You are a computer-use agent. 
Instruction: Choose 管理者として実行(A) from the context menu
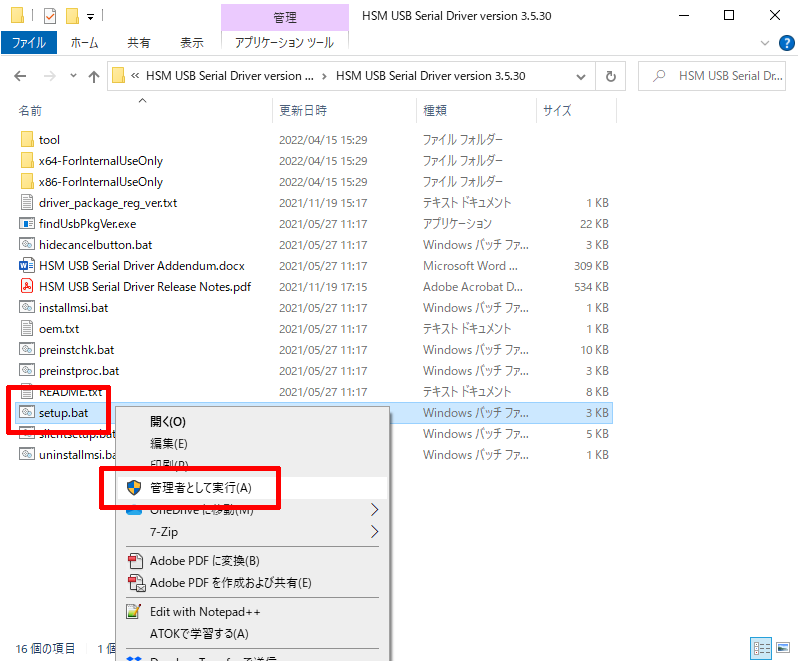(x=253, y=488)
